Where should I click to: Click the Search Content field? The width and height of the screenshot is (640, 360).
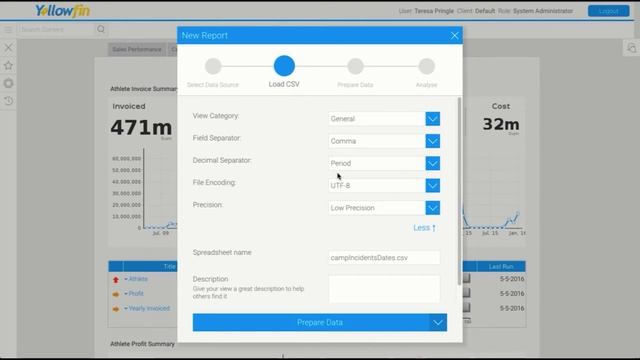point(56,29)
